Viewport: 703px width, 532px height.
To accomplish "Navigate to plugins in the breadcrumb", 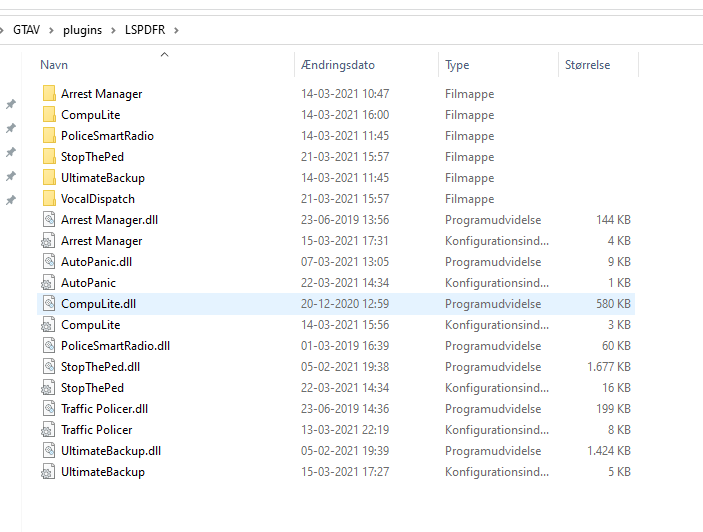I will (x=82, y=30).
